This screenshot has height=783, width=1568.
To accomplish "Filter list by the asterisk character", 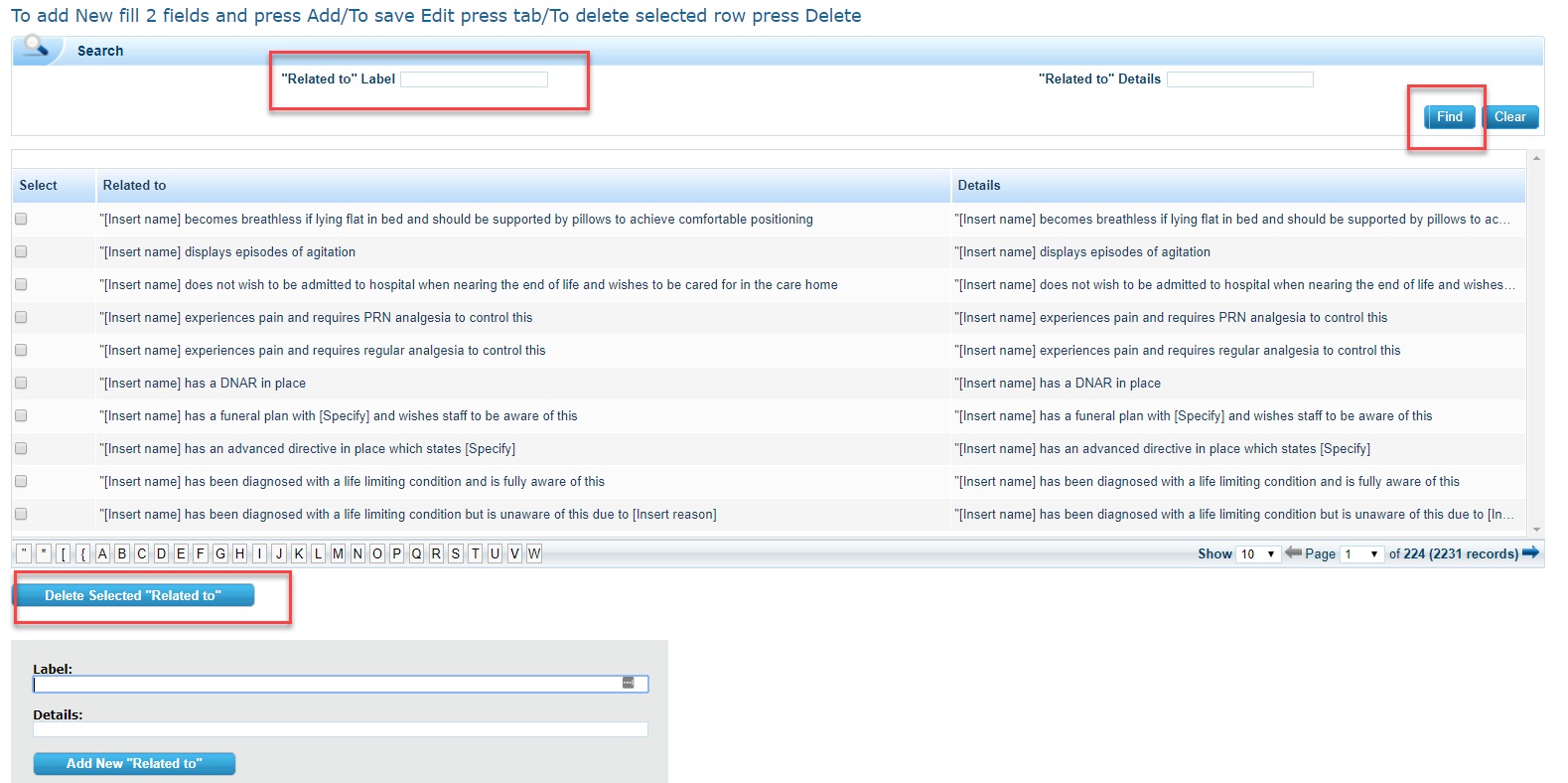I will click(44, 553).
